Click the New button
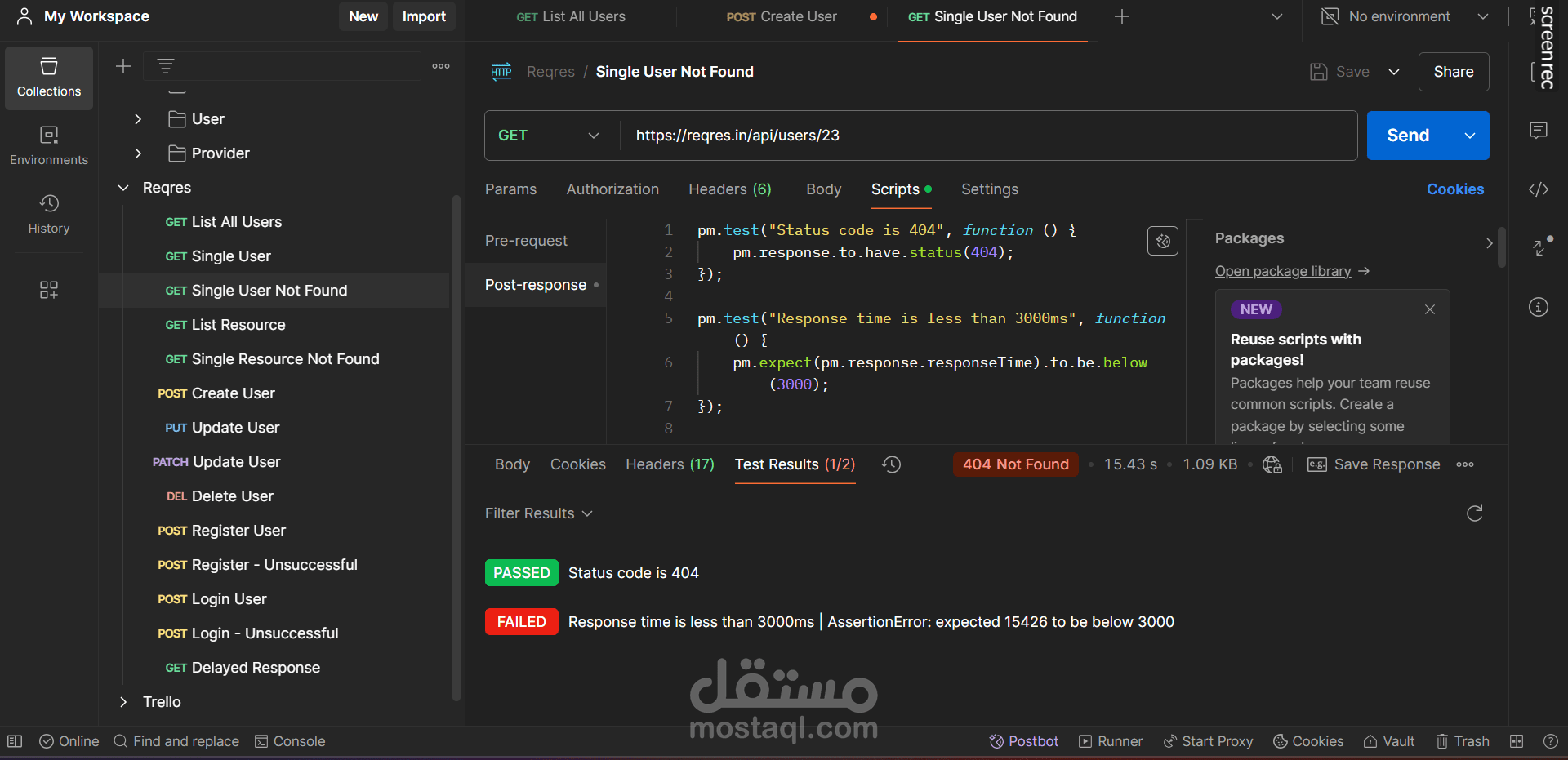Screen dimensions: 1568x760 pyautogui.click(x=363, y=16)
